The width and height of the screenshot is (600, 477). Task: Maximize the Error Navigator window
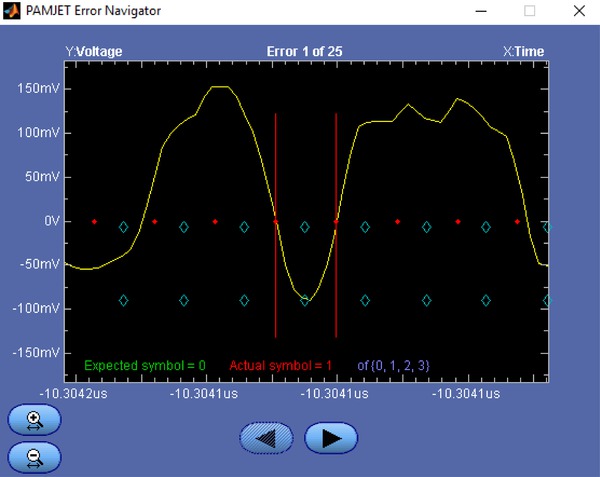[x=530, y=11]
